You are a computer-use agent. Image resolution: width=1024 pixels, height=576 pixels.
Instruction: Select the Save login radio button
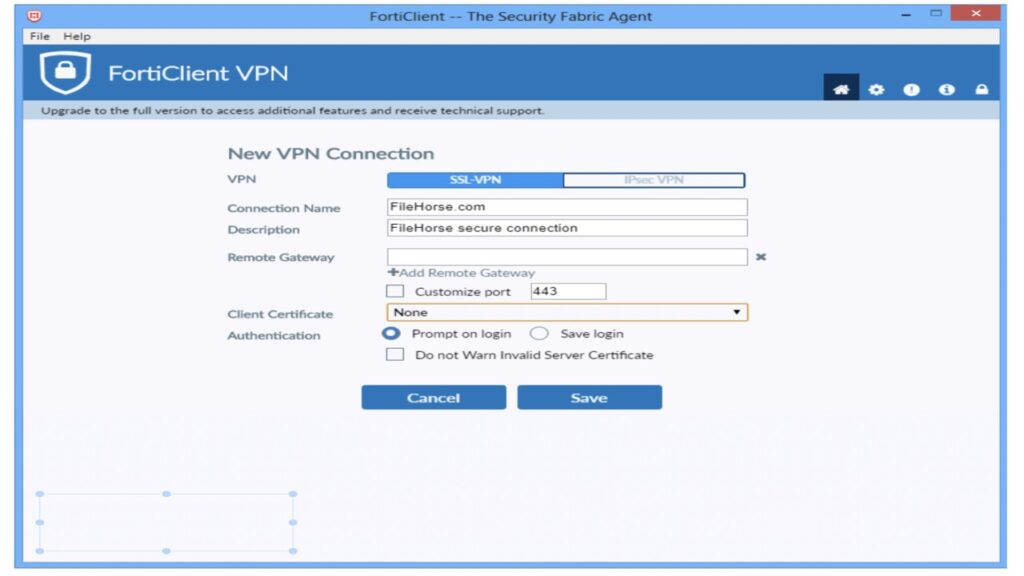pyautogui.click(x=539, y=334)
